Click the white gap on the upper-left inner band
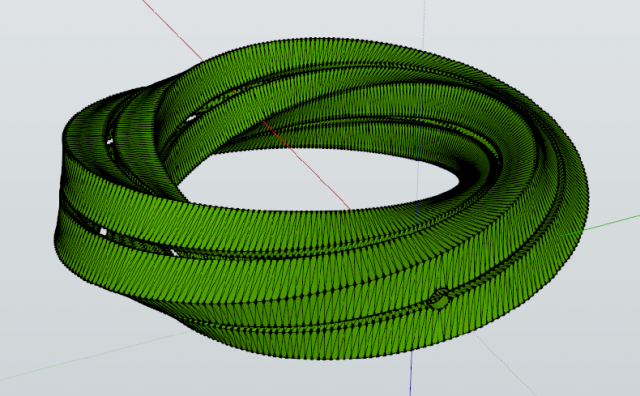 109,142
